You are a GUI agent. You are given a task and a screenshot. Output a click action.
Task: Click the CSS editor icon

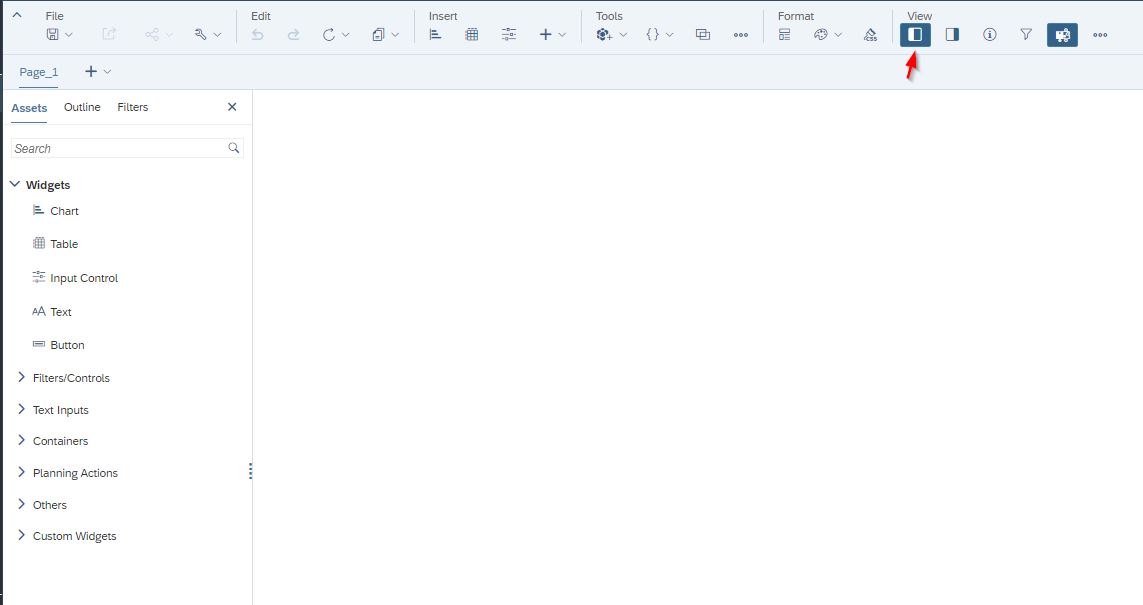(x=870, y=34)
